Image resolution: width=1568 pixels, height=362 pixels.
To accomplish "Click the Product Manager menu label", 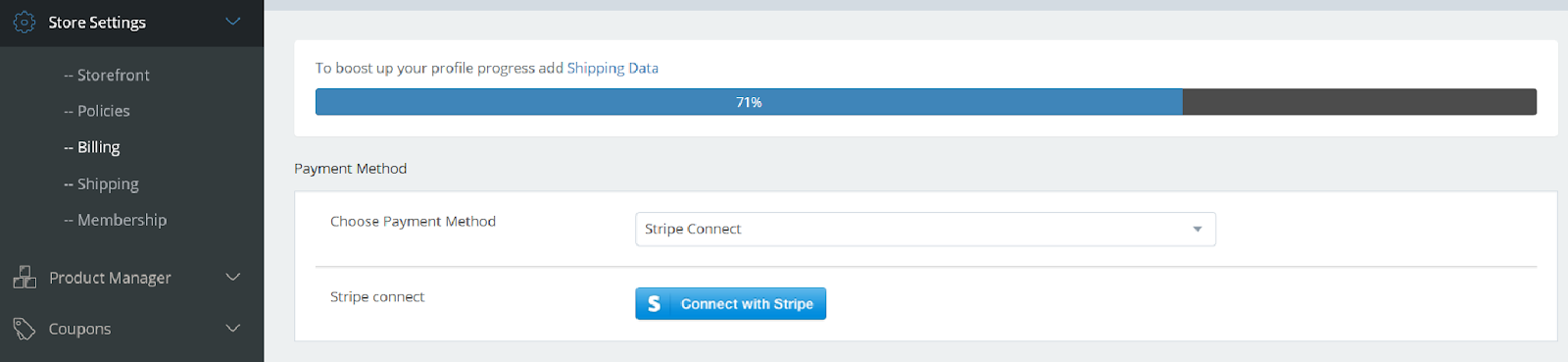I will 110,278.
